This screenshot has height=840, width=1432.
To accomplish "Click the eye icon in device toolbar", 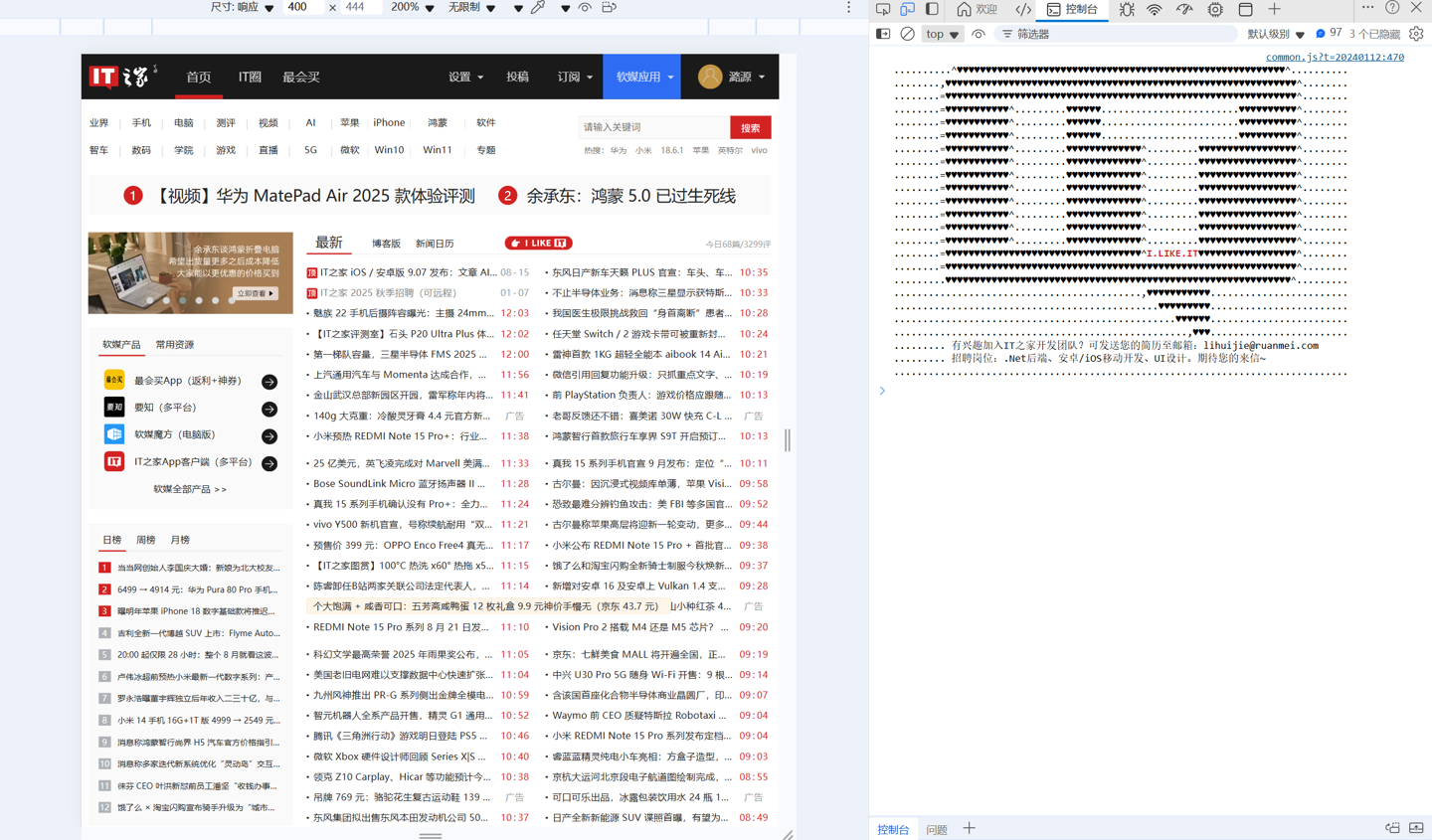I will pyautogui.click(x=585, y=7).
